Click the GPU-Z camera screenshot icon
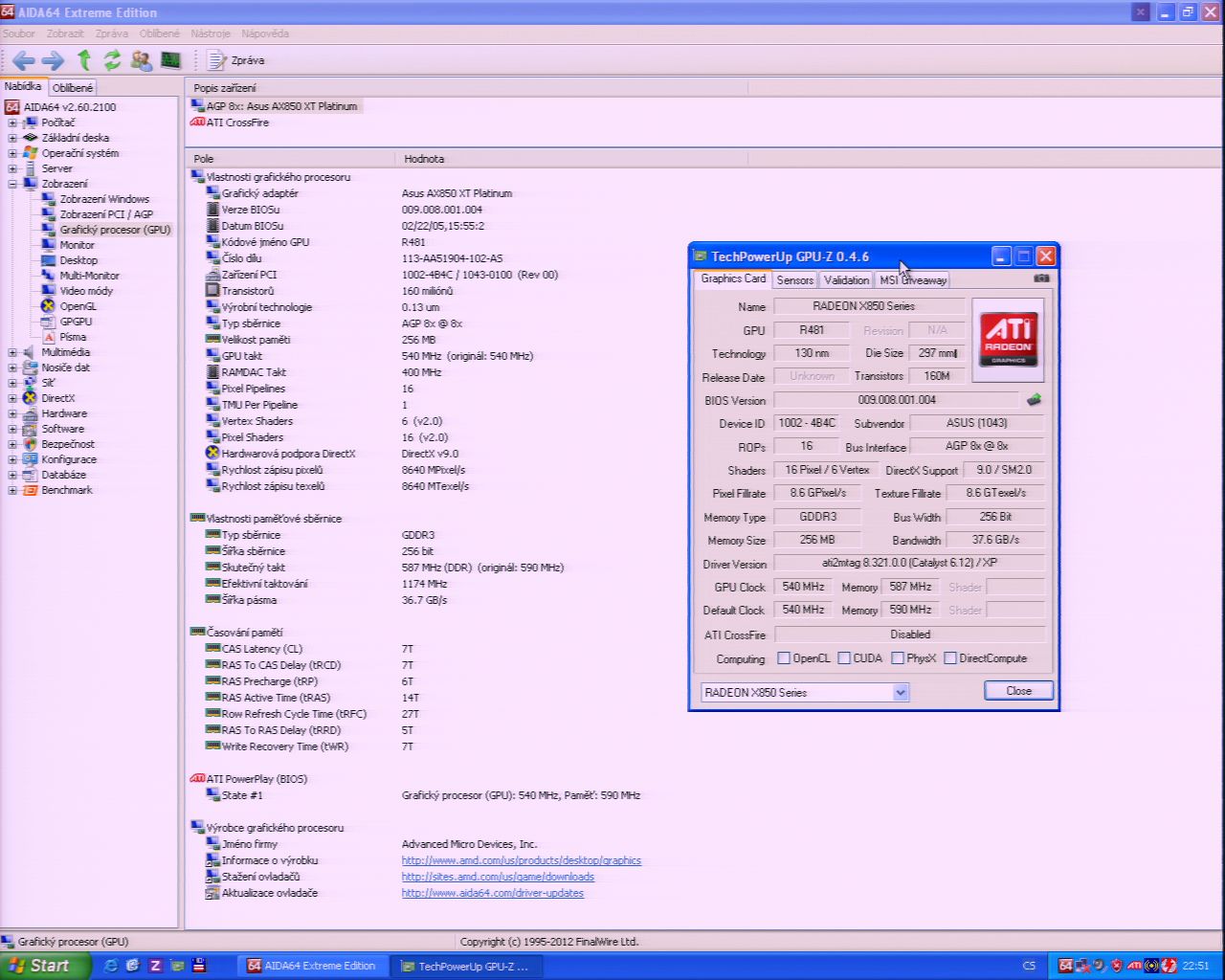Screen dimensions: 1225x980 (x=1041, y=278)
